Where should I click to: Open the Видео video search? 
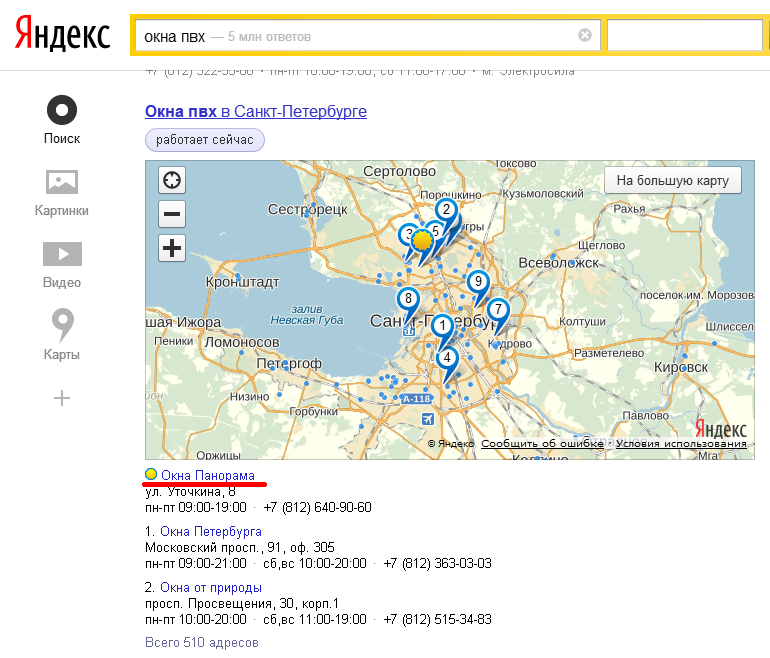tap(62, 264)
